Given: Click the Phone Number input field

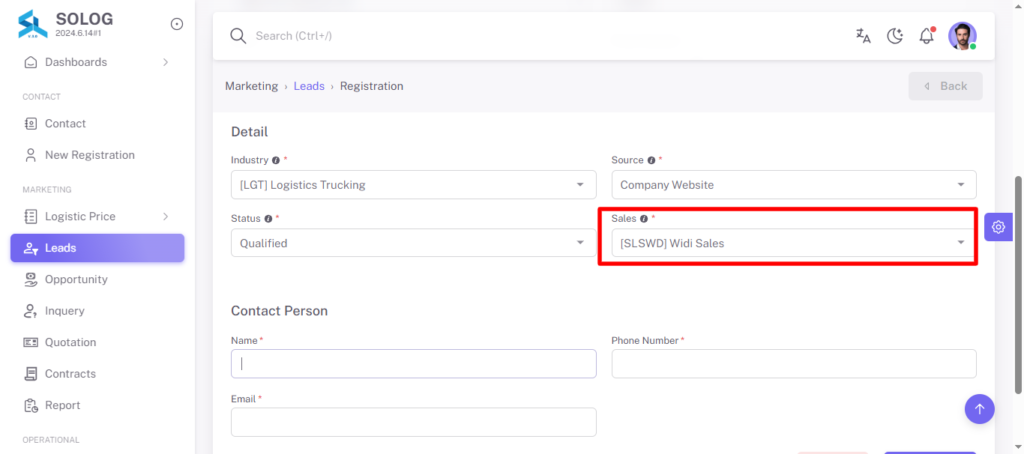Looking at the screenshot, I should pos(793,364).
